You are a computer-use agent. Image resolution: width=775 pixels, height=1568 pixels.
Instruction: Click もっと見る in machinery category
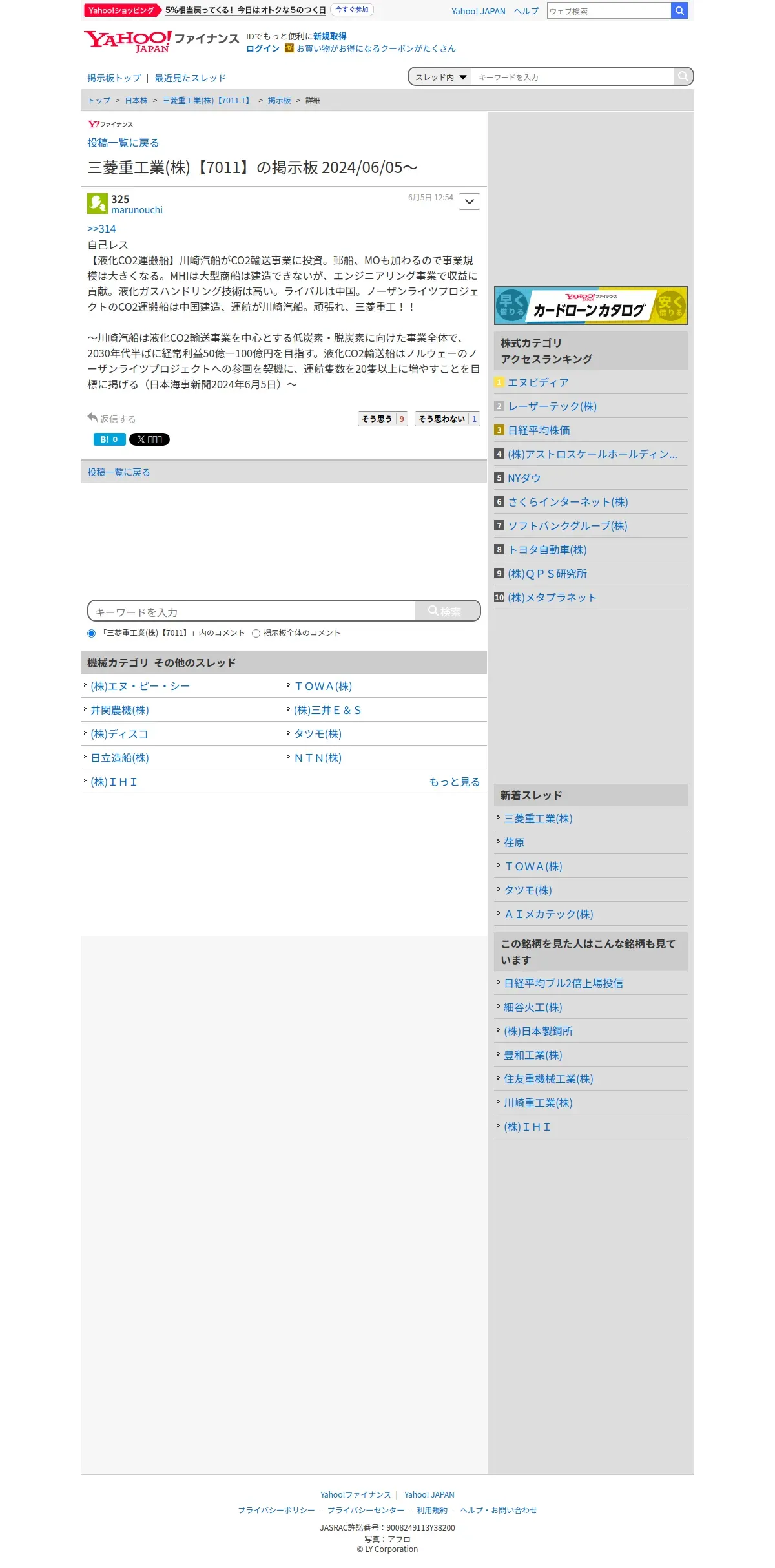tap(455, 782)
